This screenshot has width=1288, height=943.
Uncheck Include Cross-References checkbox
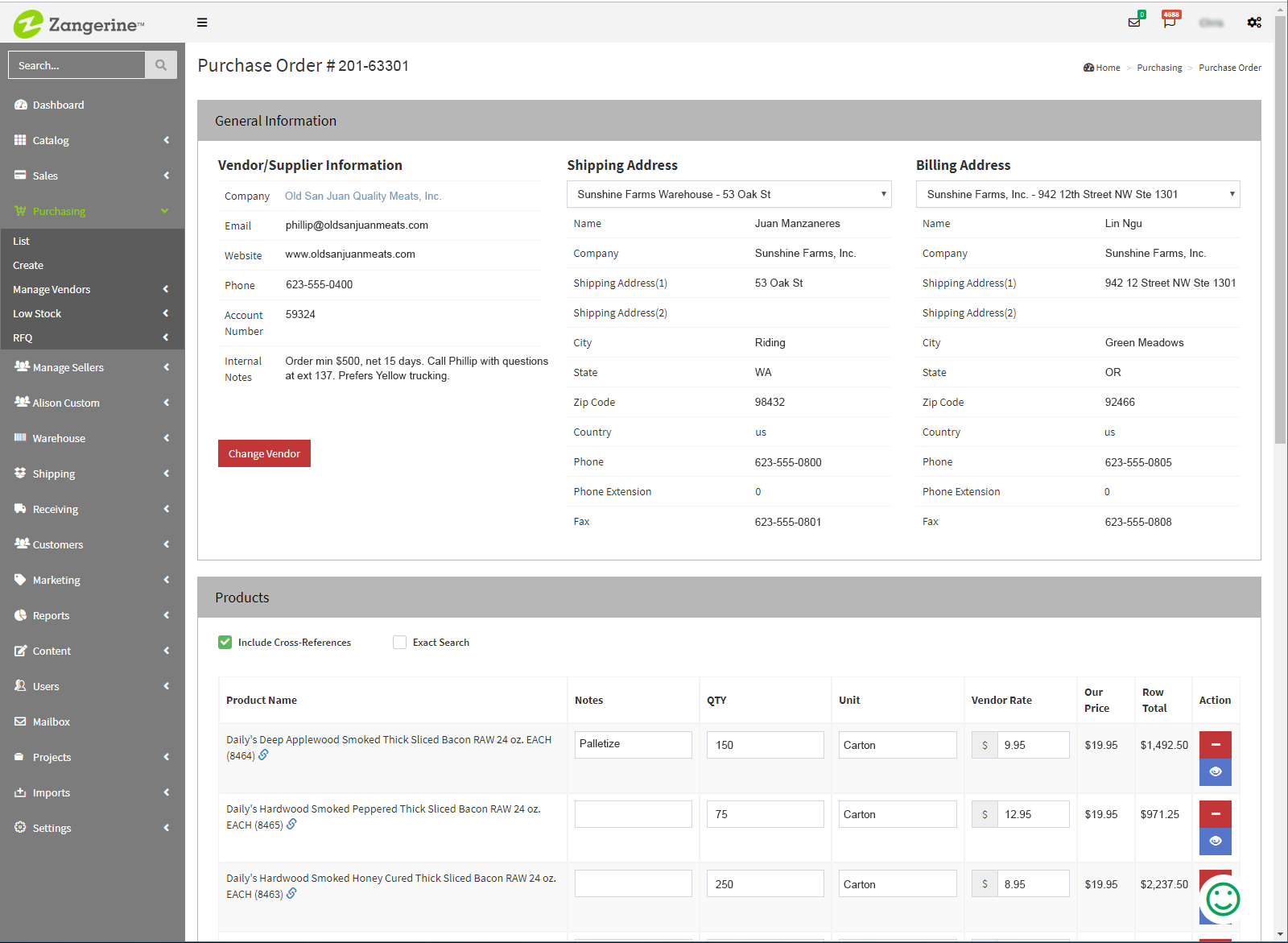tap(225, 642)
